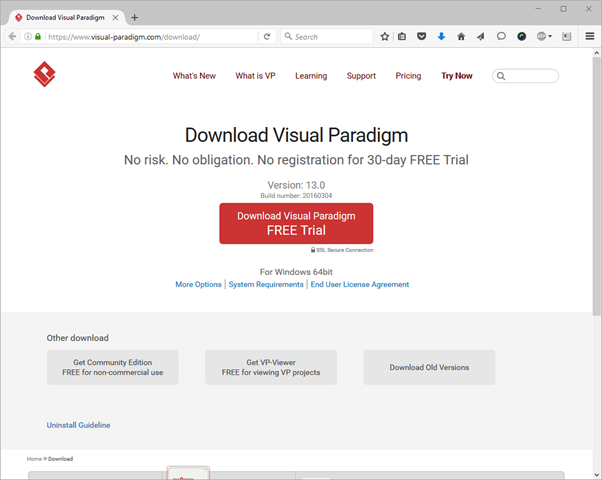Screen dimensions: 602x480
Task: Click Download in the breadcrumb
Action: (x=61, y=459)
